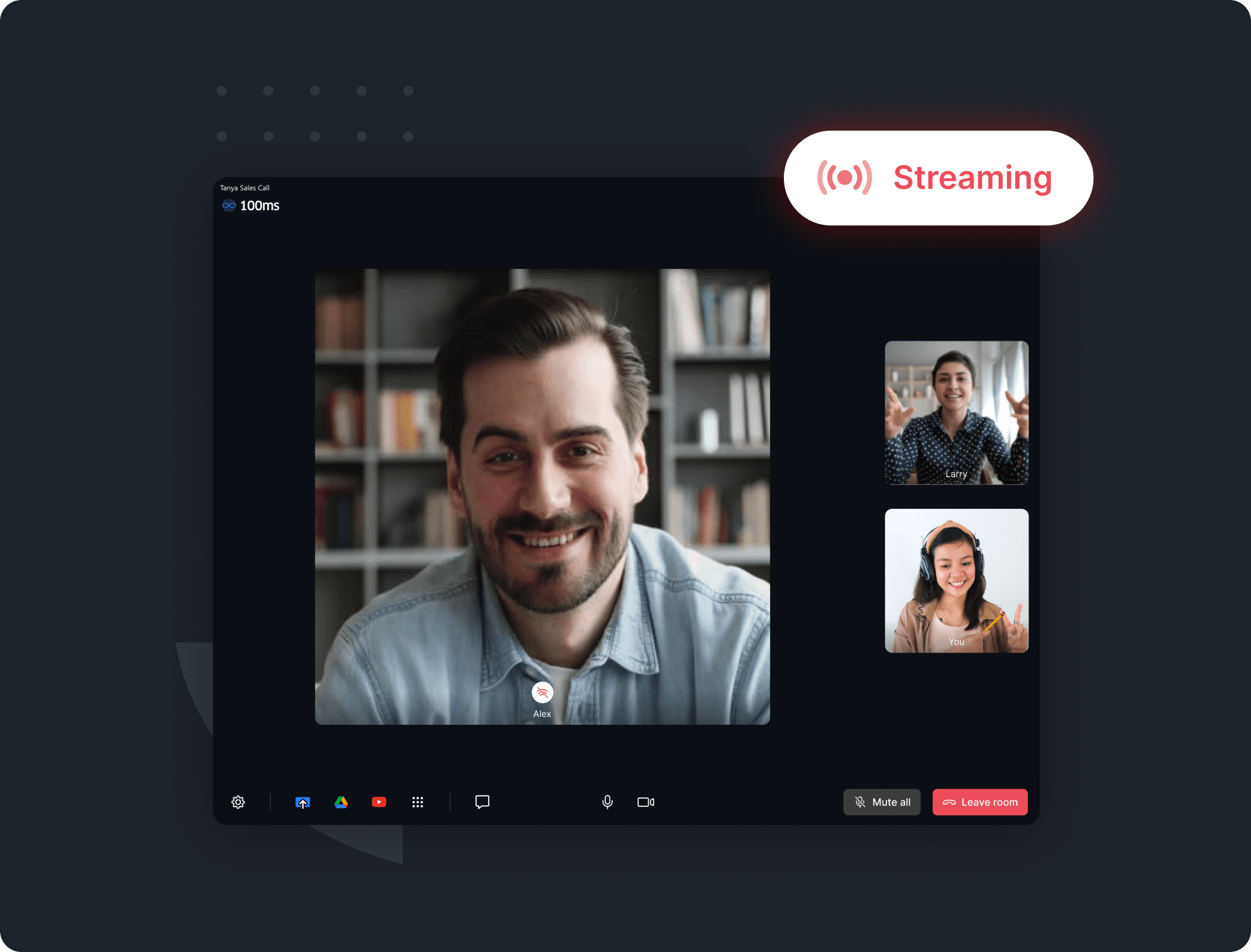Screen dimensions: 1251x952
Task: Toggle the video camera
Action: coord(645,802)
